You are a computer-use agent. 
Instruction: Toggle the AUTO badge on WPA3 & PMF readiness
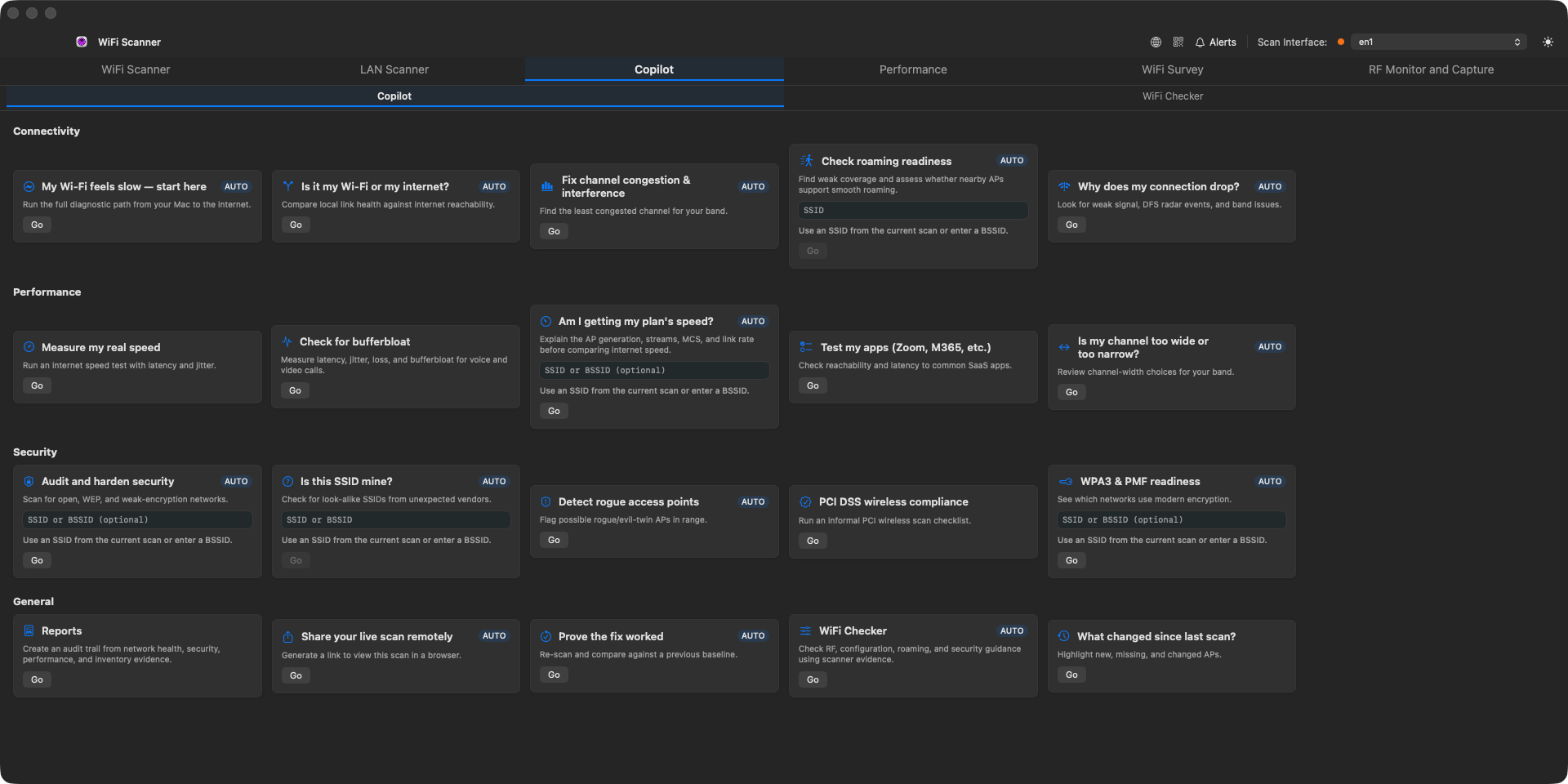tap(1270, 481)
